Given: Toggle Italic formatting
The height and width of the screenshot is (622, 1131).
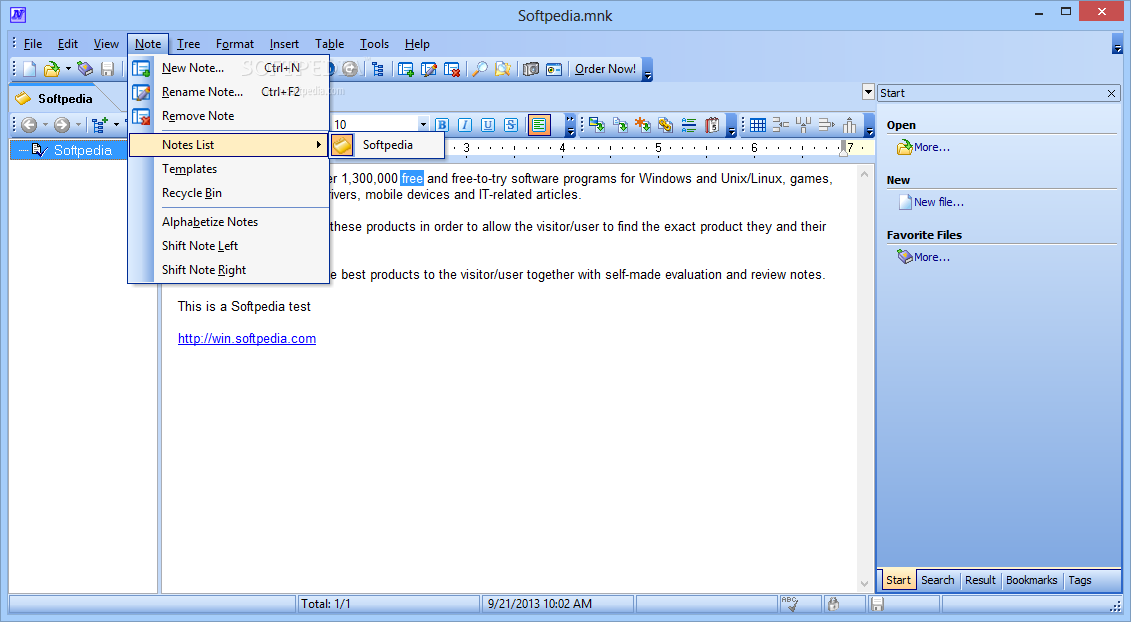Looking at the screenshot, I should point(465,125).
